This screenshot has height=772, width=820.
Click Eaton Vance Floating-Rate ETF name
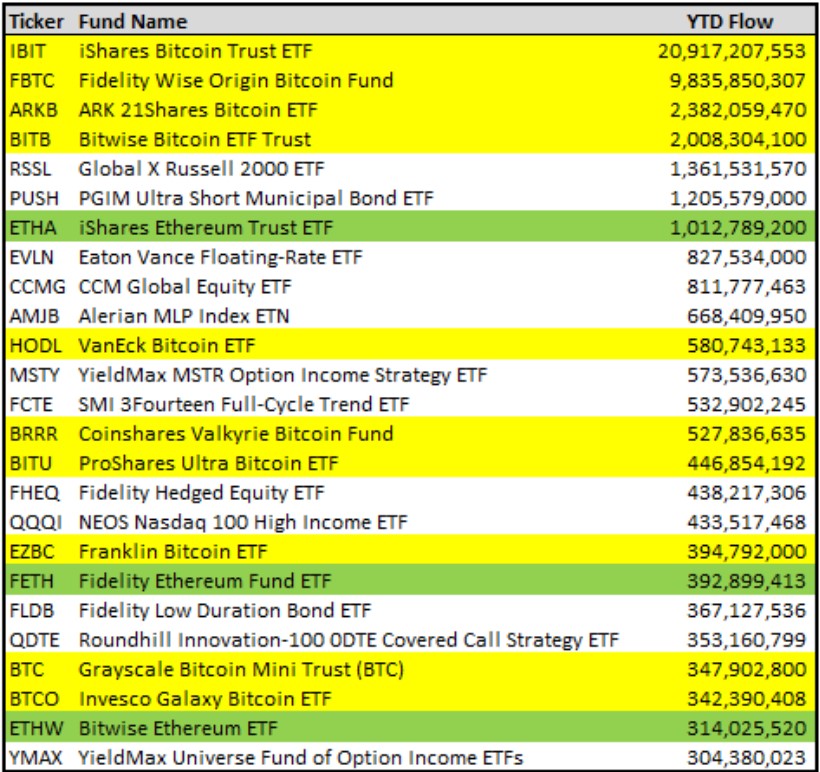click(220, 257)
